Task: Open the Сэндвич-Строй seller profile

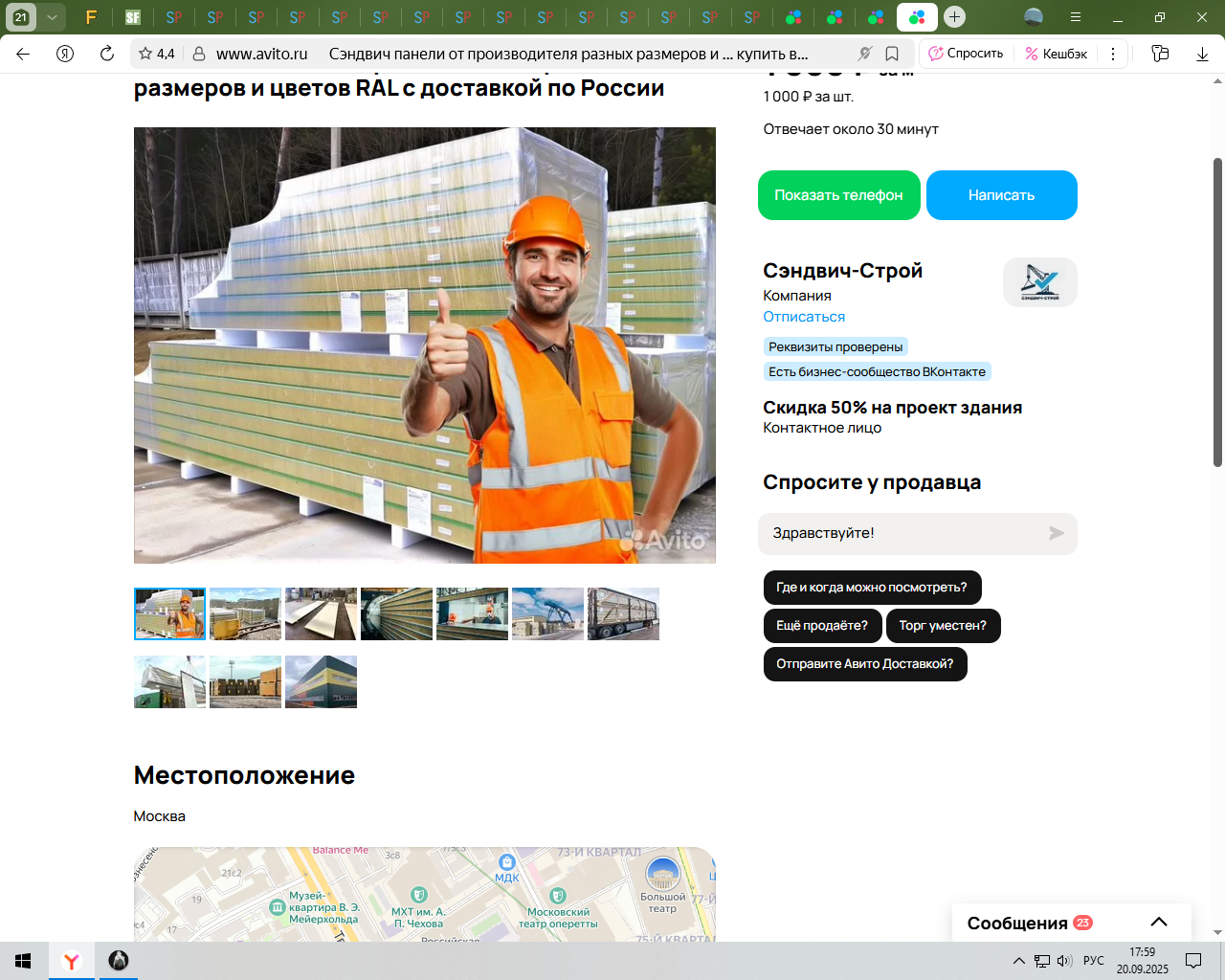Action: (843, 271)
